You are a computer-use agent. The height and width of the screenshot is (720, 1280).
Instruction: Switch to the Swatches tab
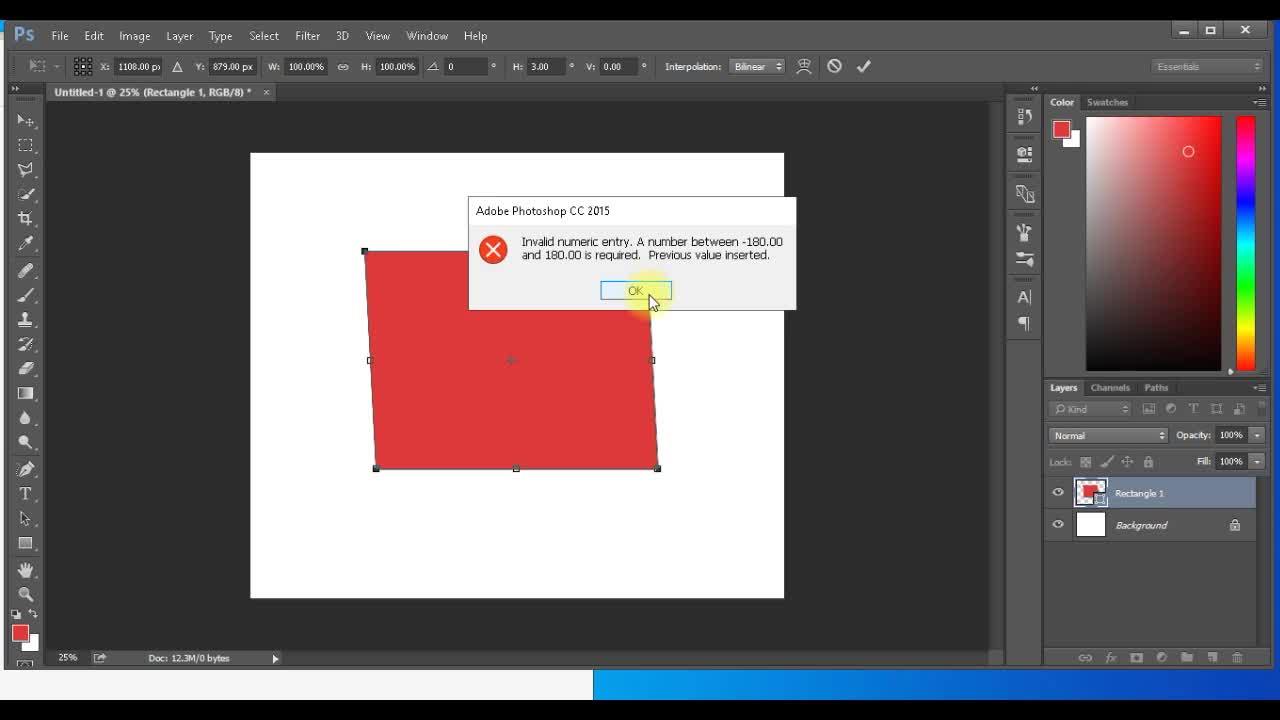(1107, 102)
